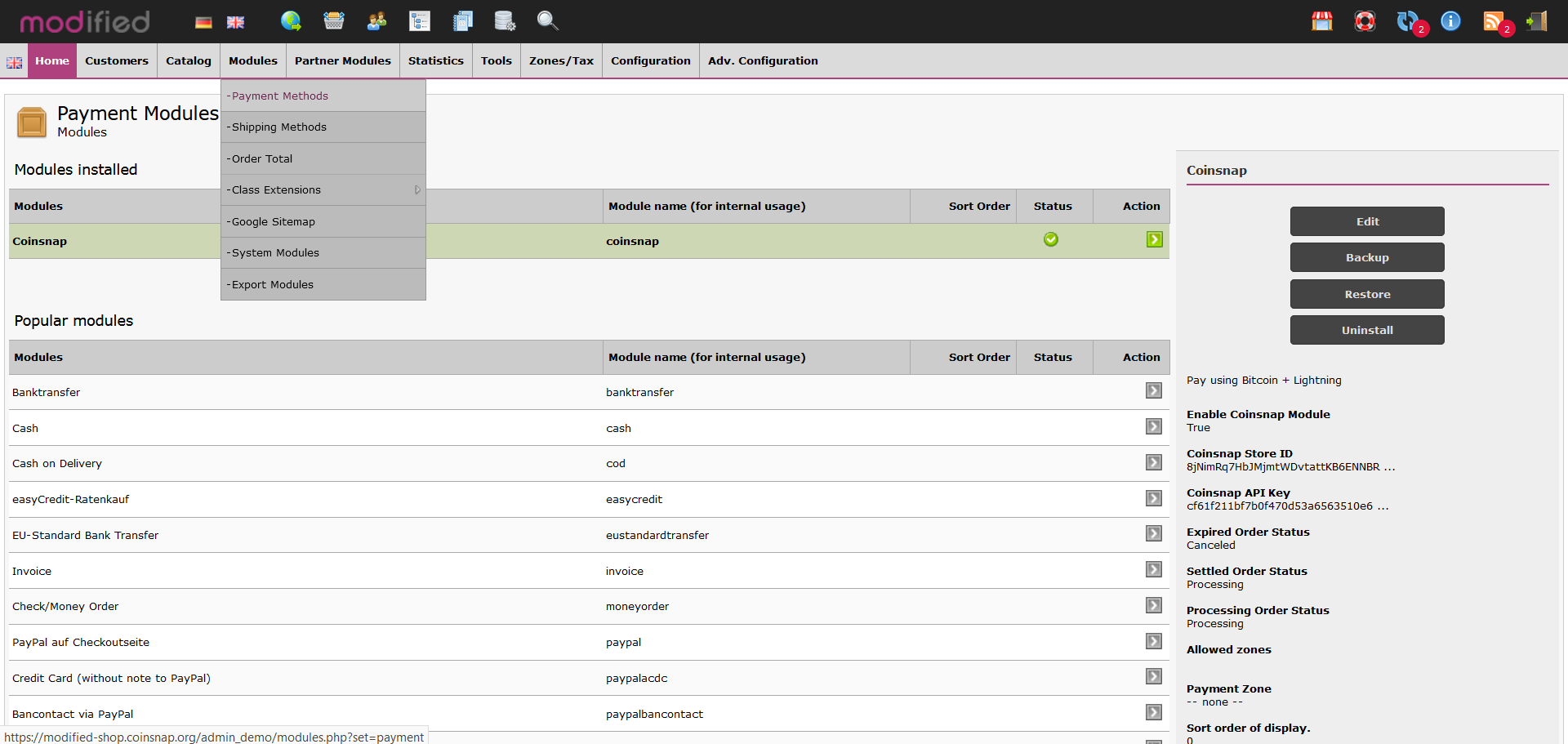Open the orange RSS feed icon
1568x744 pixels.
(1494, 20)
